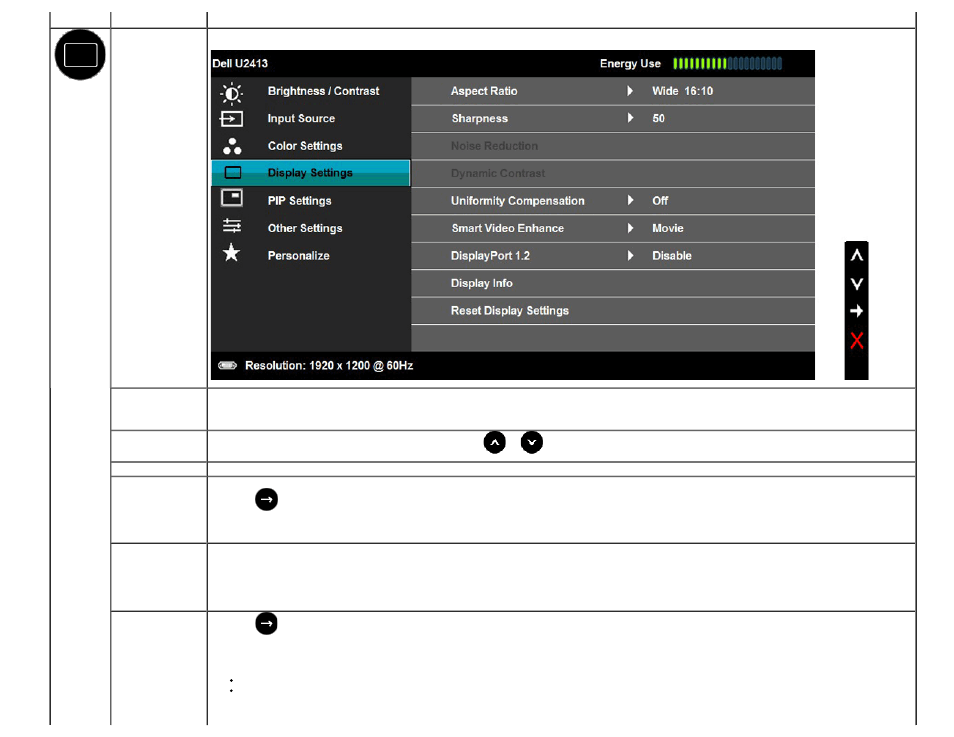The height and width of the screenshot is (737, 954).
Task: Click the Energy Use meter bar
Action: click(x=727, y=64)
